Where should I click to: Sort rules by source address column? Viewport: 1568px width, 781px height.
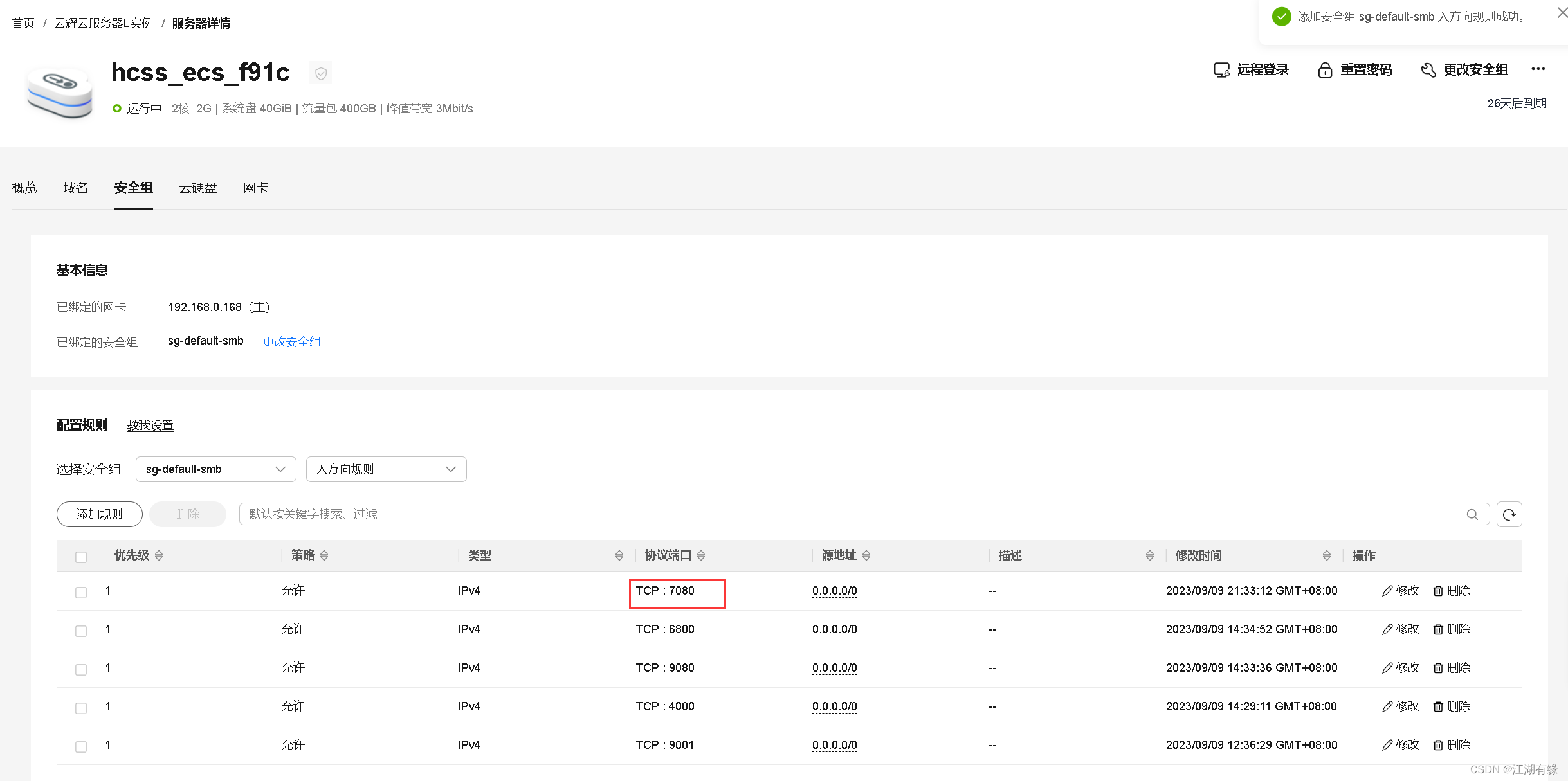pos(866,555)
